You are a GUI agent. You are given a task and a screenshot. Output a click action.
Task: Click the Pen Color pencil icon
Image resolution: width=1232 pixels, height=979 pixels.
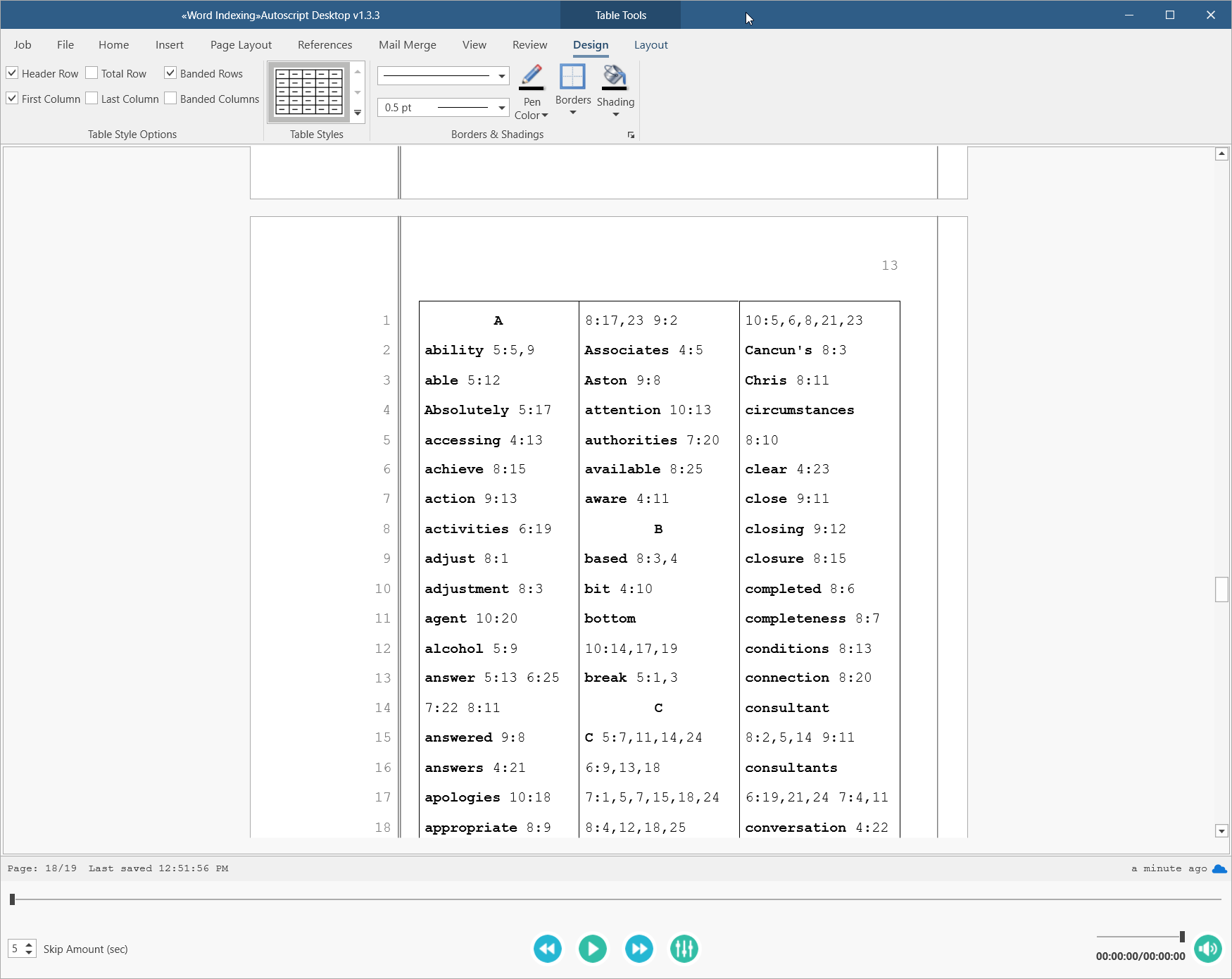[532, 76]
